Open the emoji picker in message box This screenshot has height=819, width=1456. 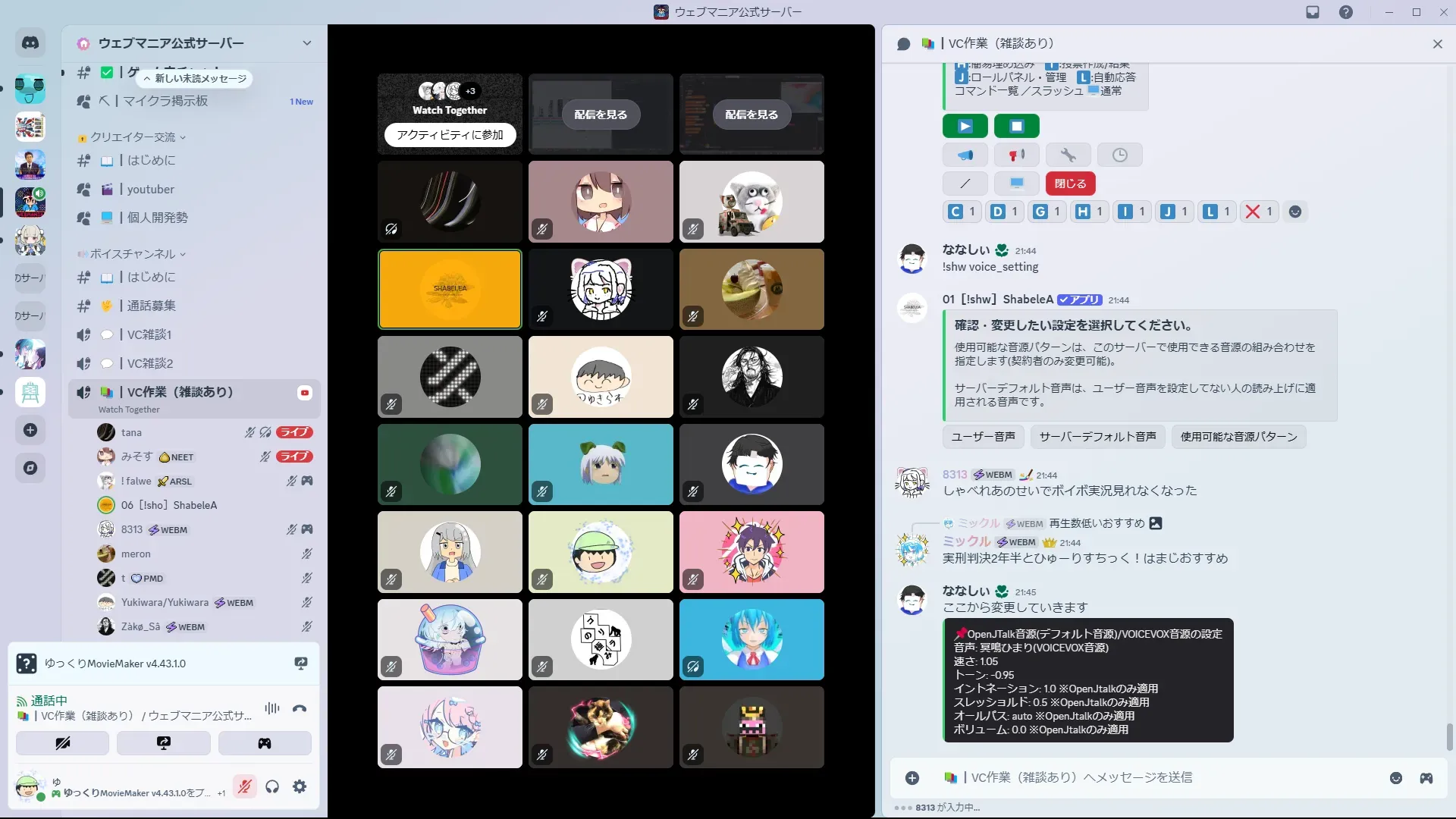point(1395,778)
